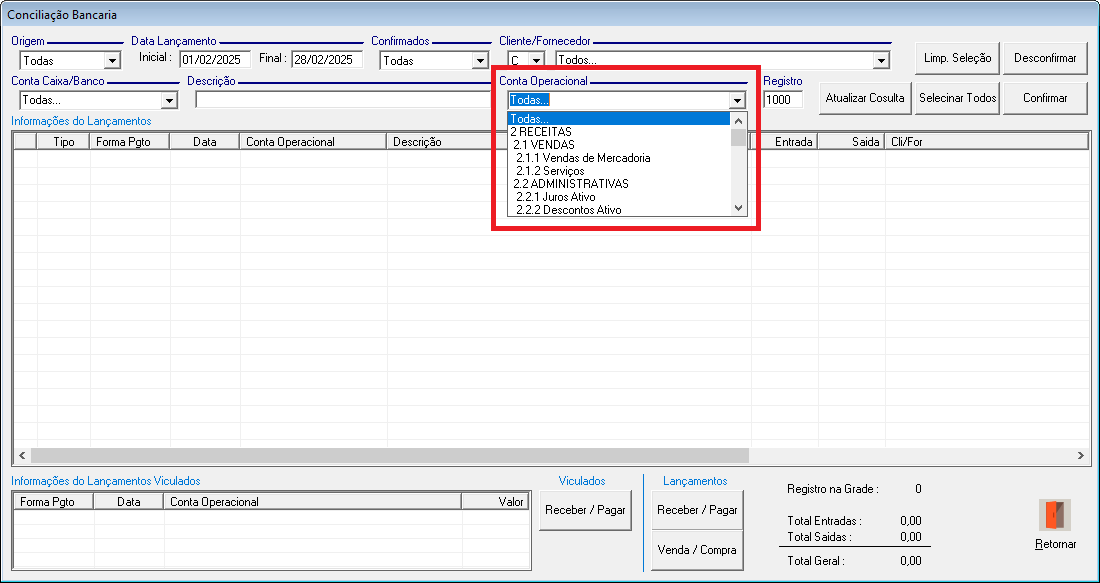Click the Data Inicial date field

tap(215, 60)
